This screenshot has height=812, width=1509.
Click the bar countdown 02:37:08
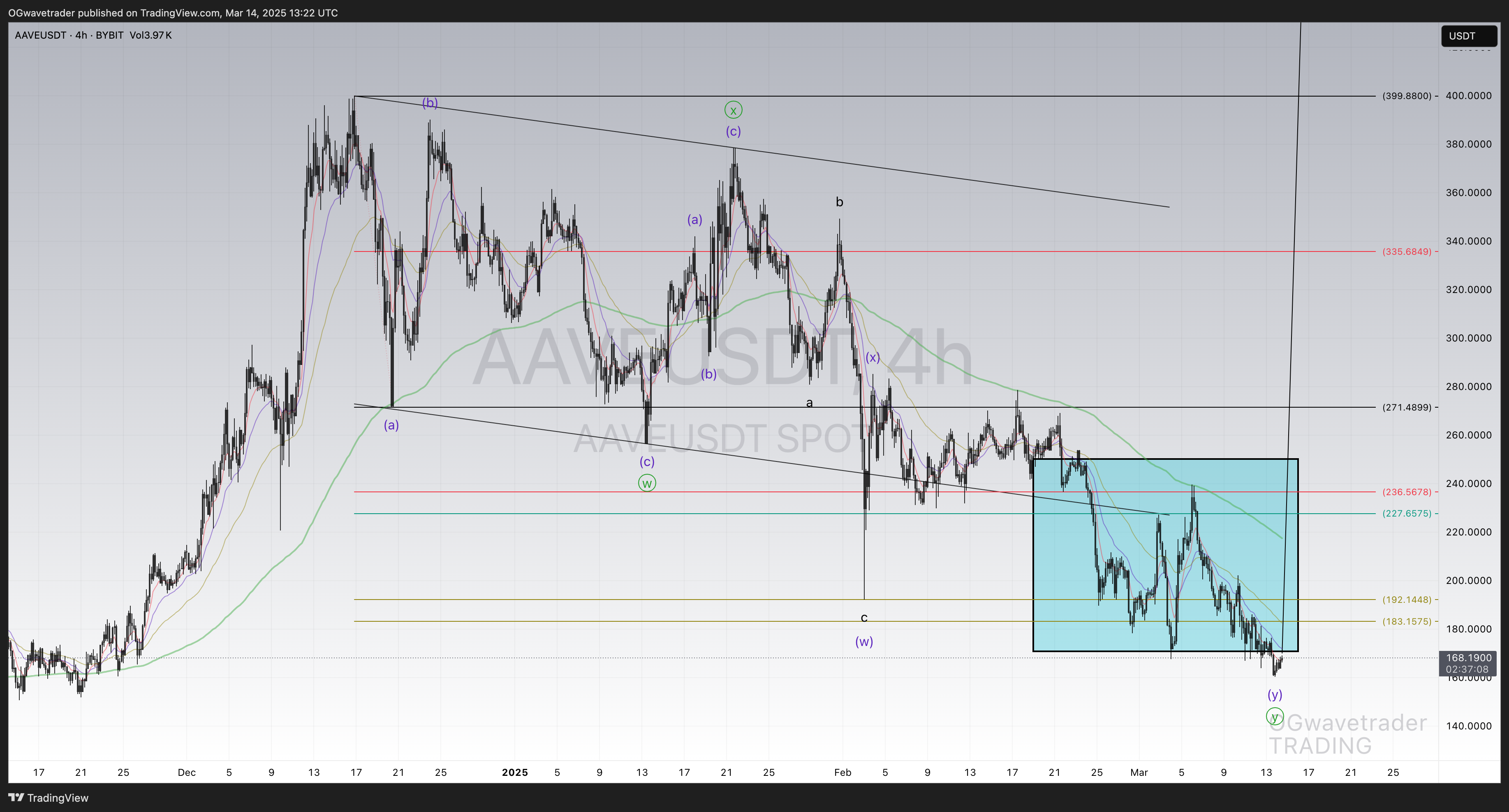(x=1467, y=669)
